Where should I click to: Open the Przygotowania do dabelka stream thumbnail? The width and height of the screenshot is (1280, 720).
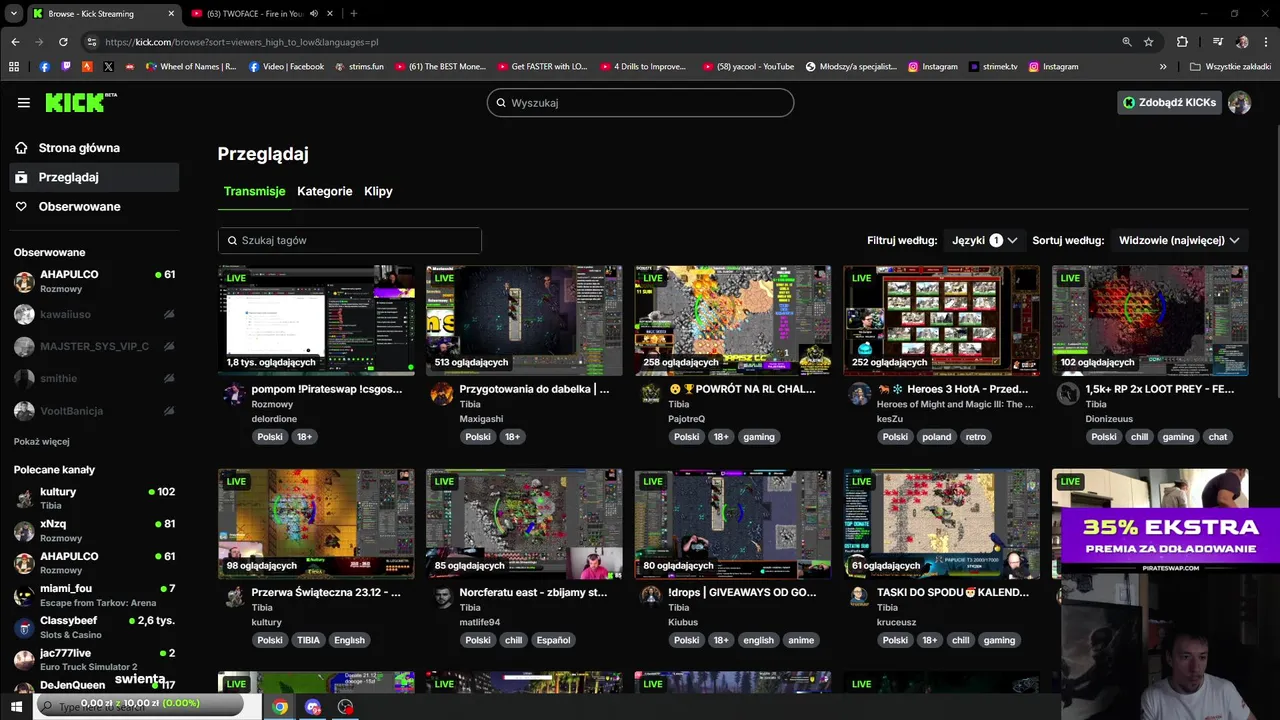click(524, 320)
